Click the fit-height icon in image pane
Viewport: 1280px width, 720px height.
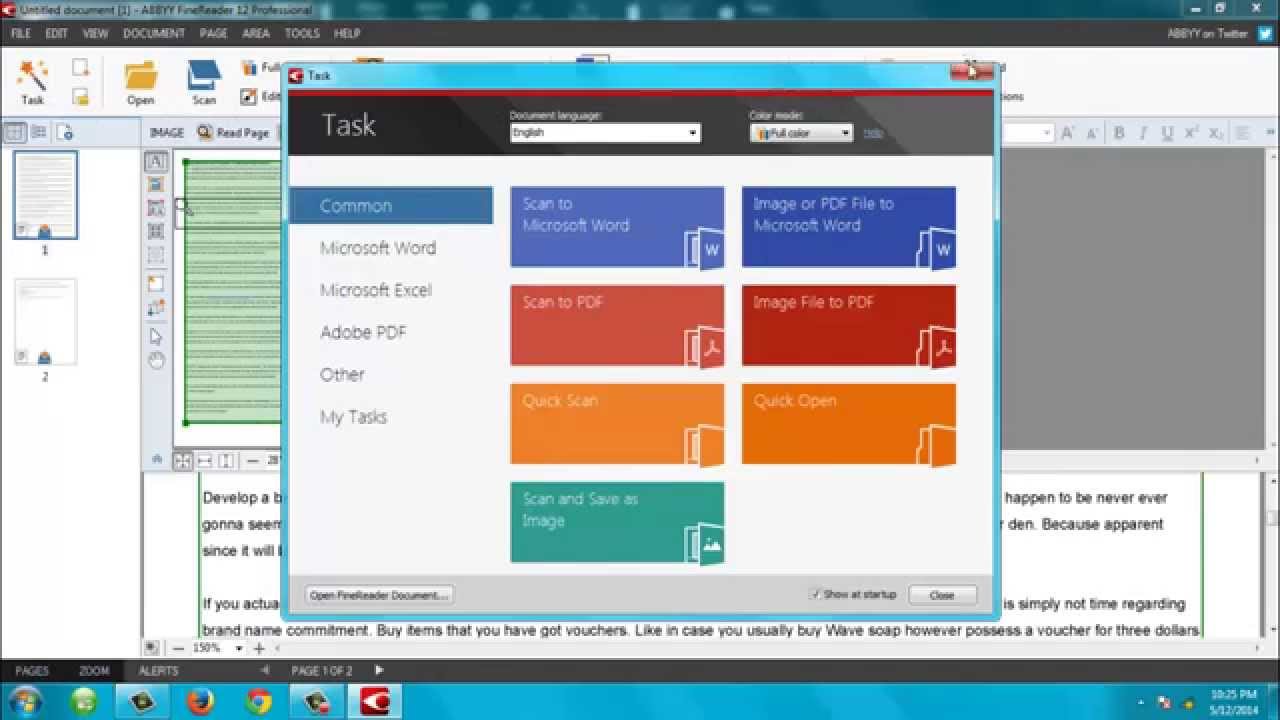coord(226,460)
